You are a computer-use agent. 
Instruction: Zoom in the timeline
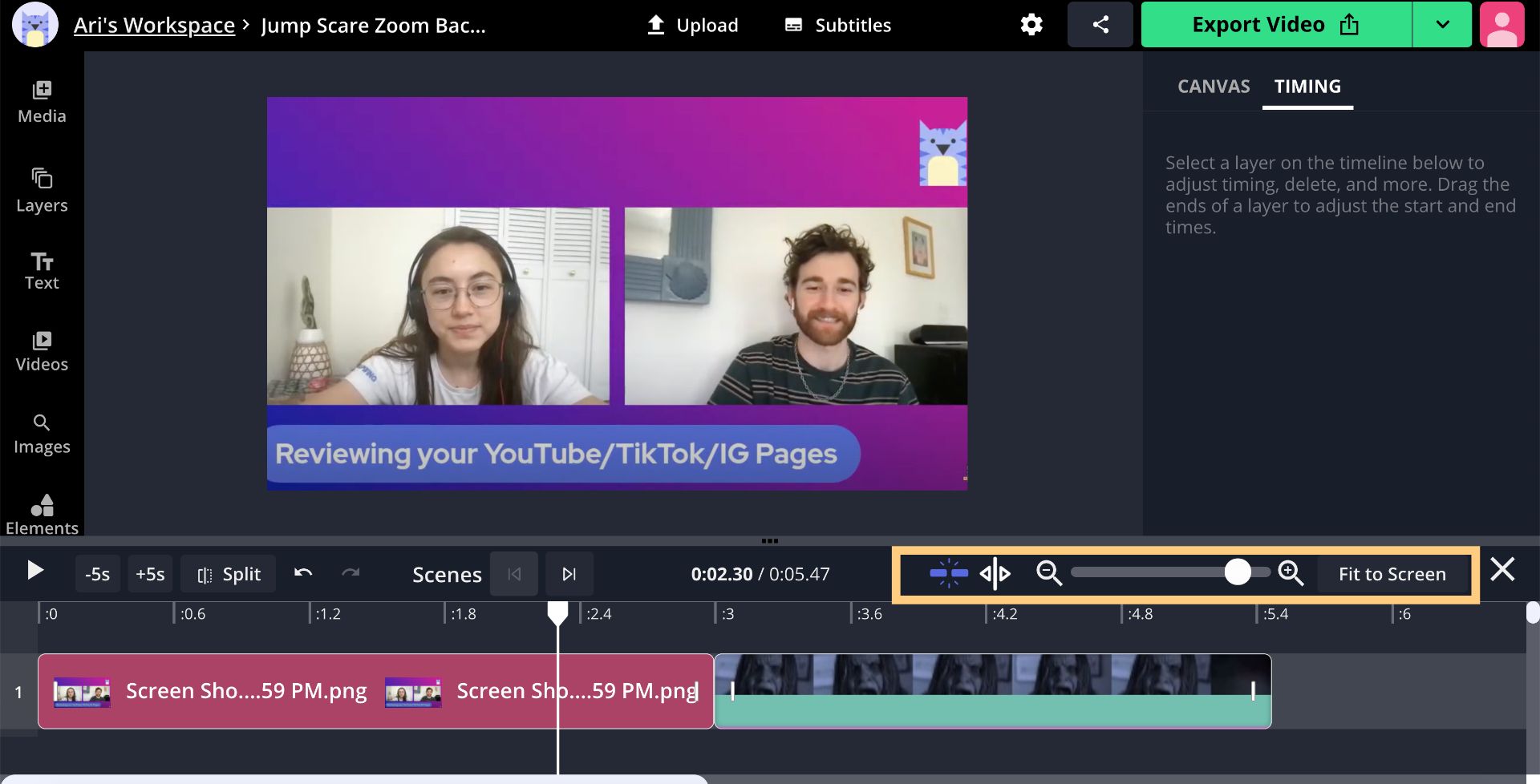point(1291,573)
